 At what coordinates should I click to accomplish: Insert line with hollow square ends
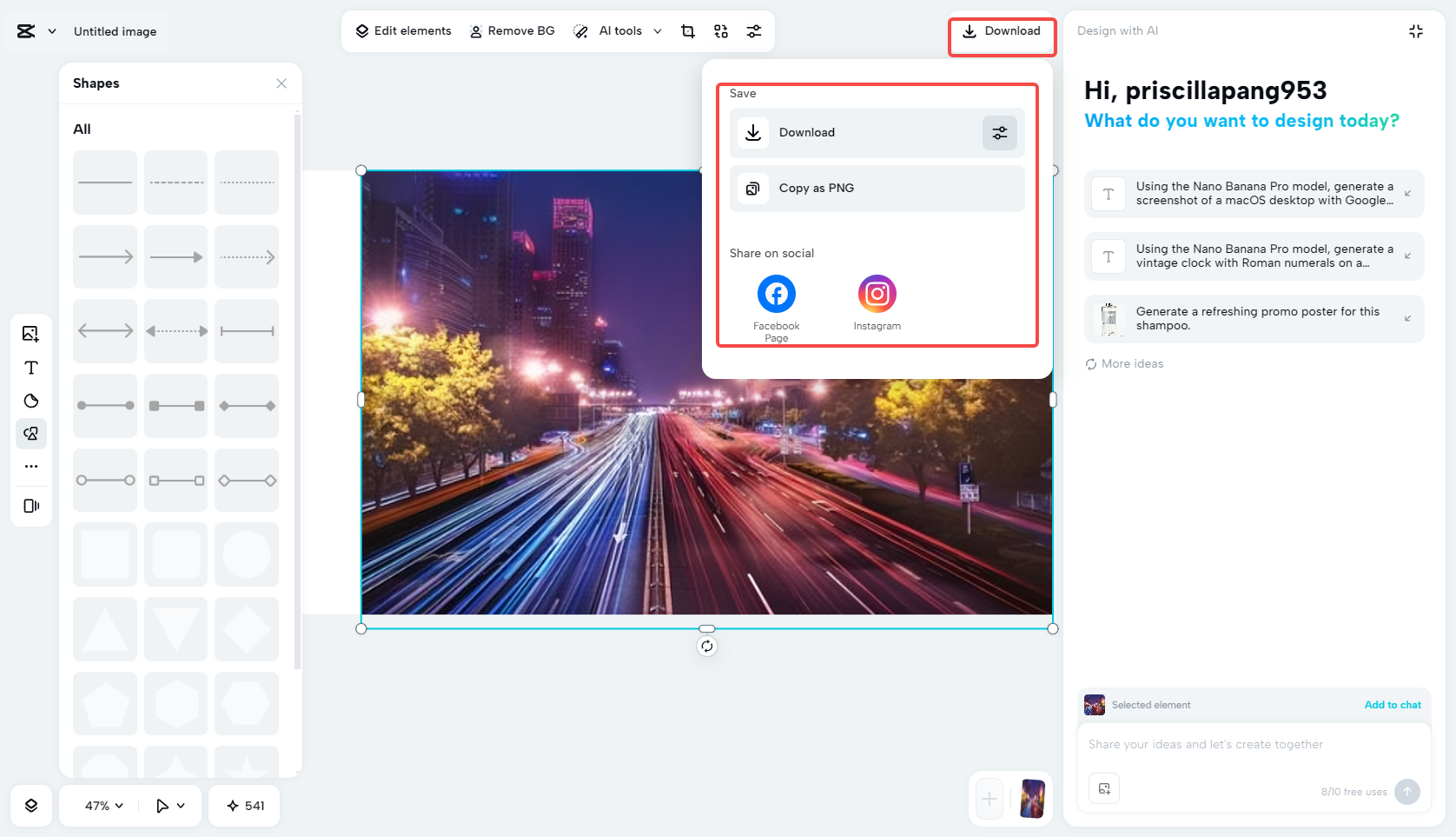point(176,481)
